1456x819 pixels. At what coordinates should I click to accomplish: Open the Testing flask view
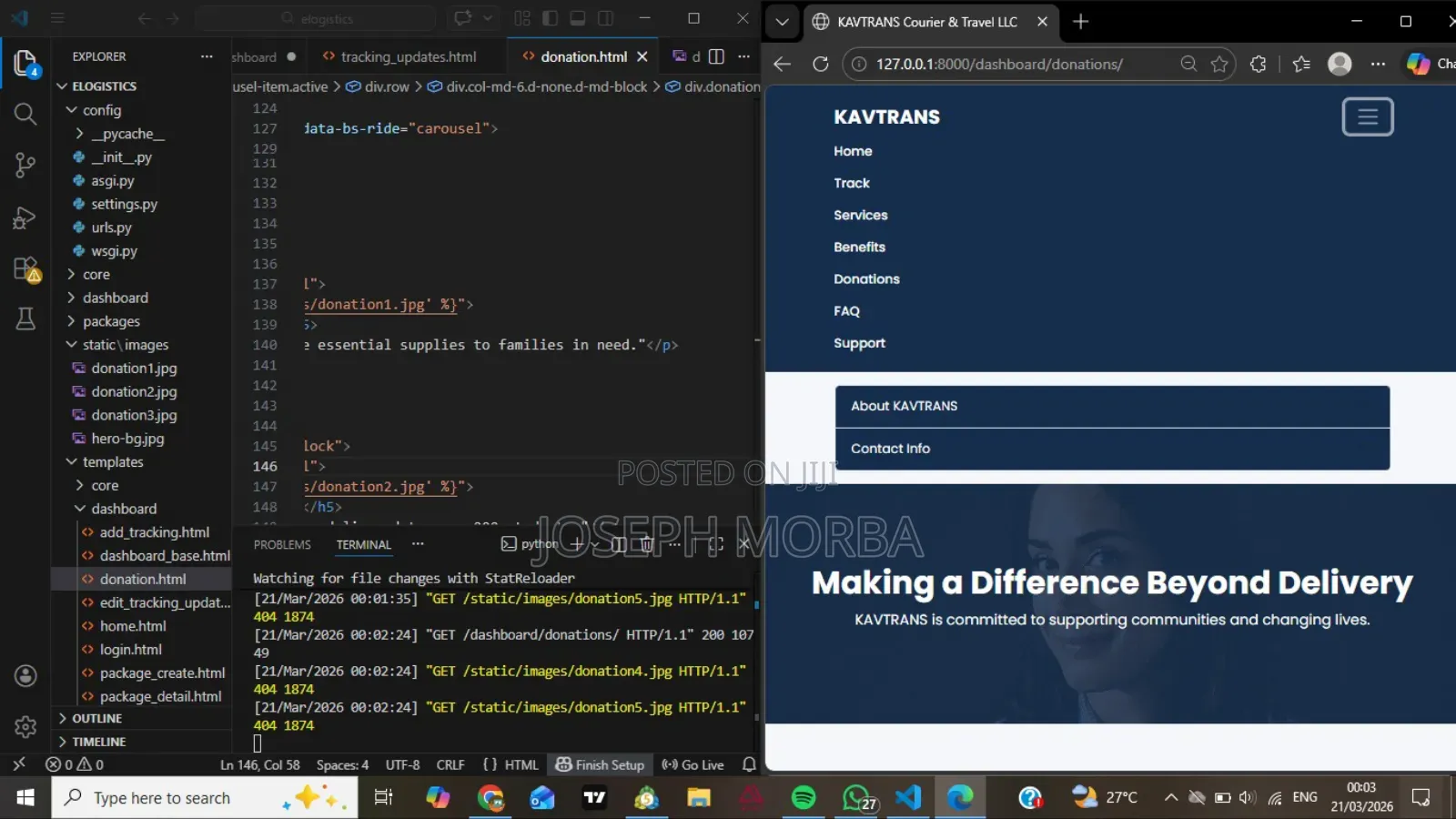[25, 318]
